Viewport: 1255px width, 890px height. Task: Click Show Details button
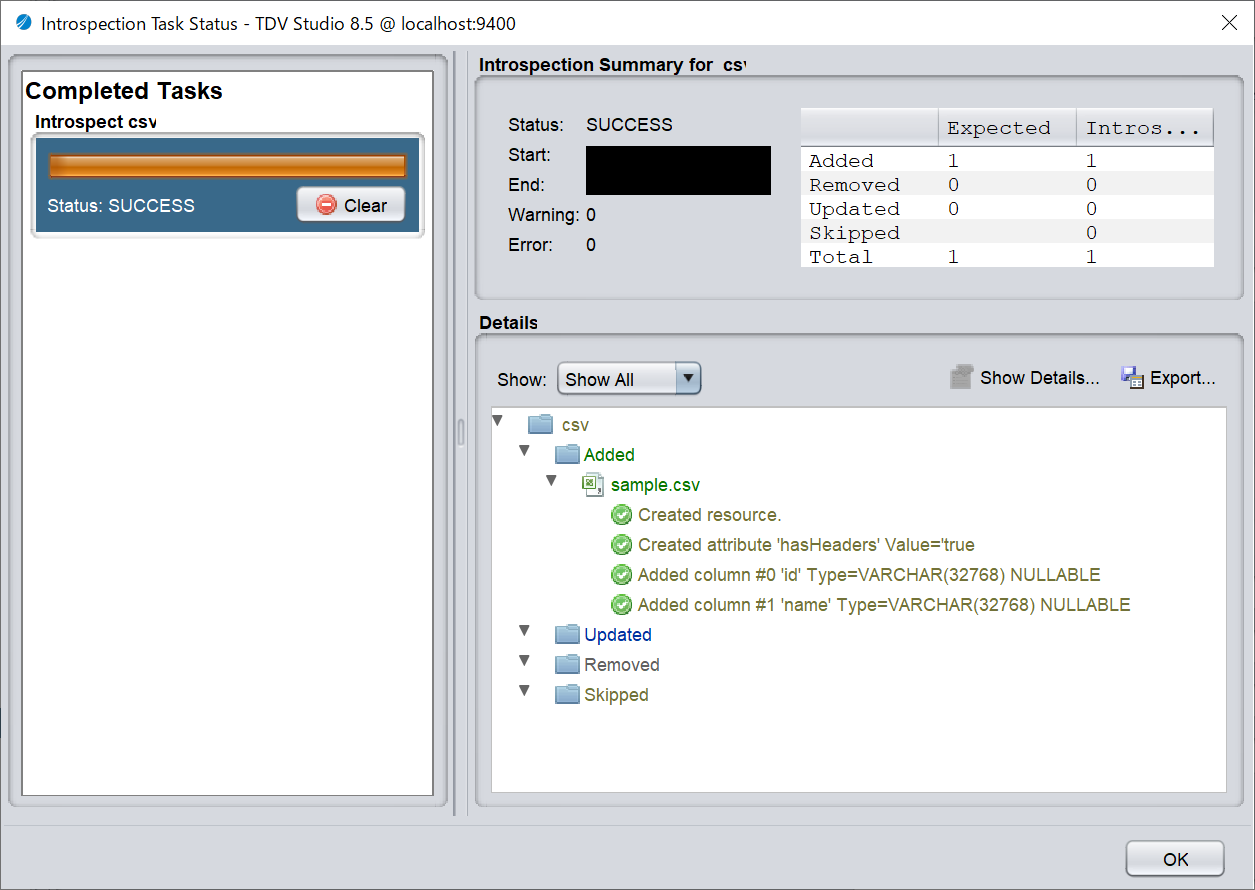coord(1025,378)
